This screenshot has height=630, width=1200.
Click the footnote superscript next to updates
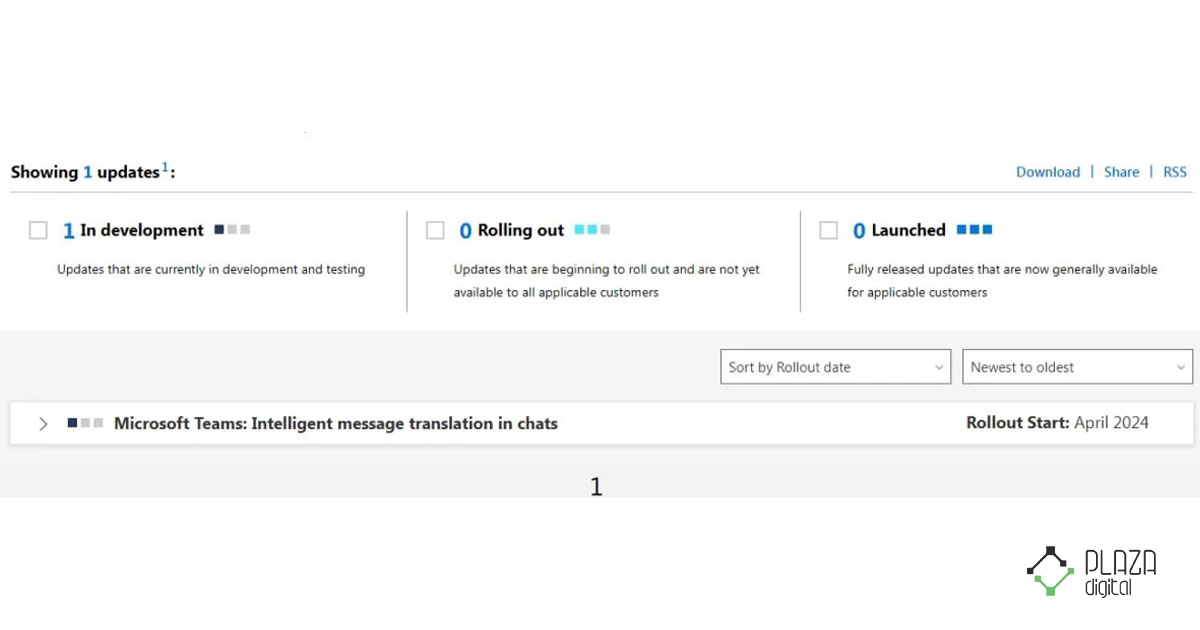tap(165, 167)
